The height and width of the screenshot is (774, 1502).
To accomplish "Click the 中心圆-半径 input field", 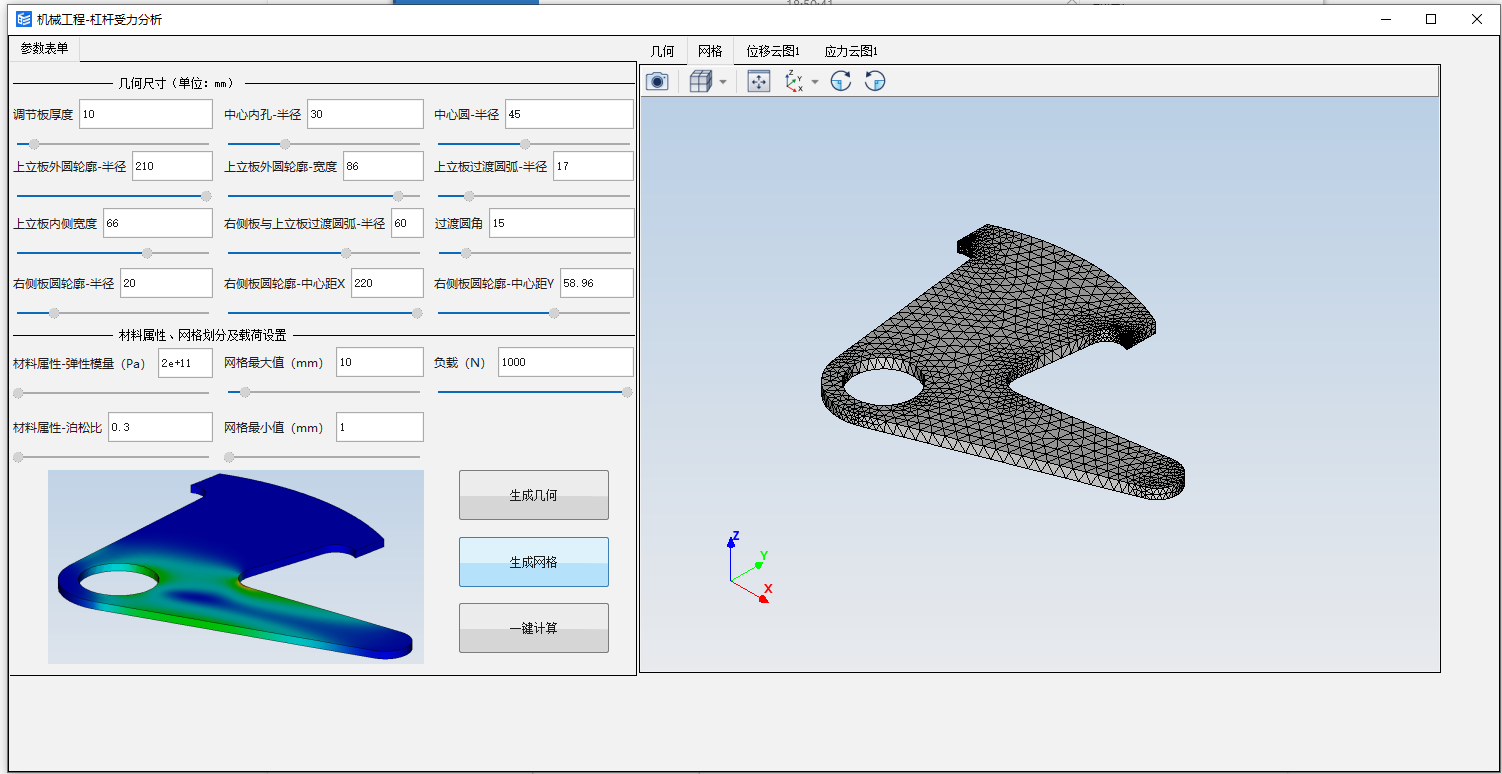I will pyautogui.click(x=569, y=114).
